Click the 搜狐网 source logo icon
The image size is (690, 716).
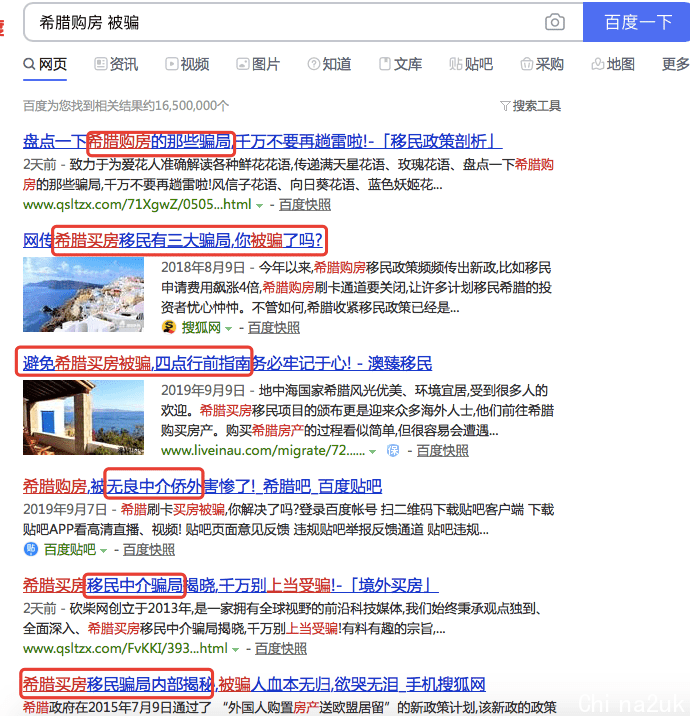[x=169, y=327]
